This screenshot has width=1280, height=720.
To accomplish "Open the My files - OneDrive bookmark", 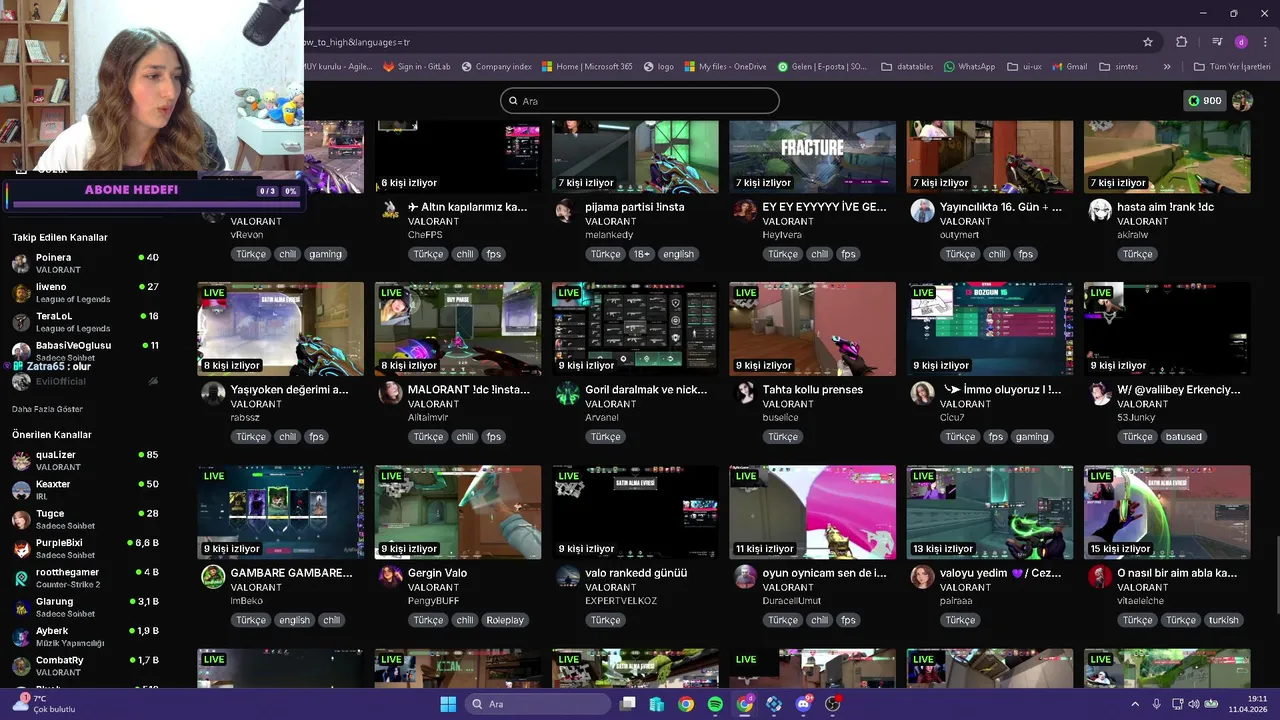I will [x=725, y=67].
